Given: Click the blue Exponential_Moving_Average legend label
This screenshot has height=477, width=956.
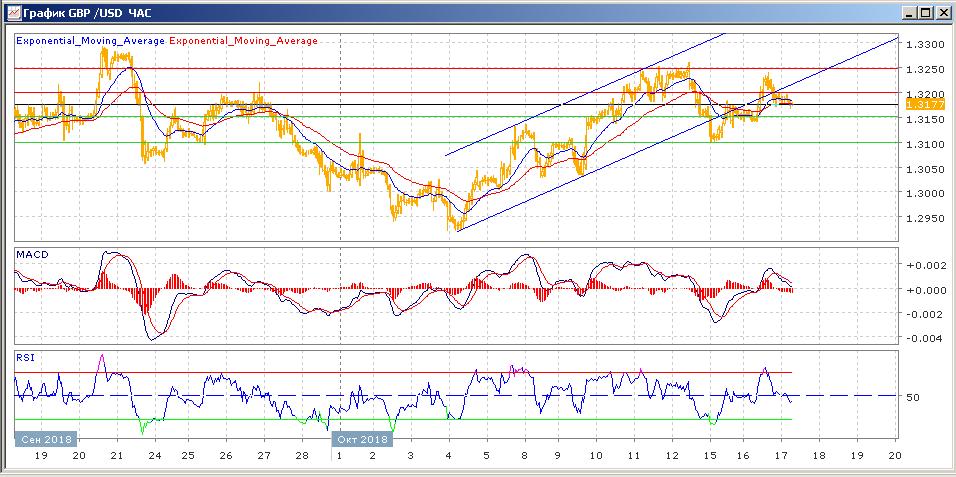Looking at the screenshot, I should click(x=90, y=41).
